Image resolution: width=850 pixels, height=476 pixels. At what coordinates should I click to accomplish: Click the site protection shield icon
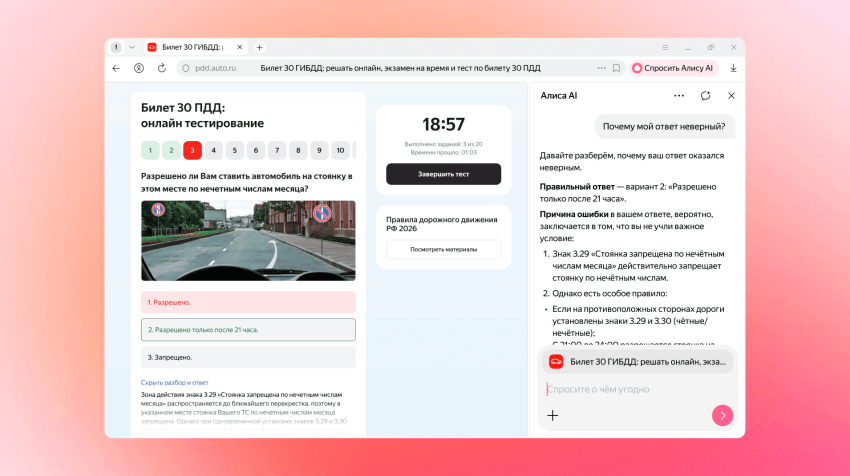pos(186,68)
